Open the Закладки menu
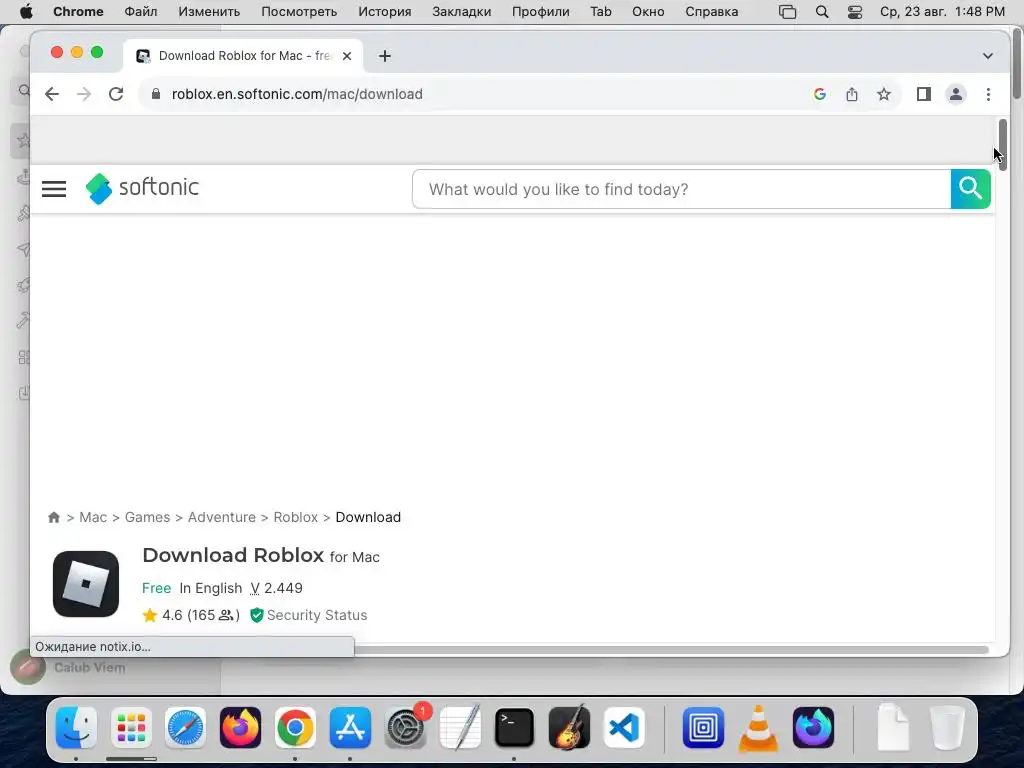 tap(462, 12)
